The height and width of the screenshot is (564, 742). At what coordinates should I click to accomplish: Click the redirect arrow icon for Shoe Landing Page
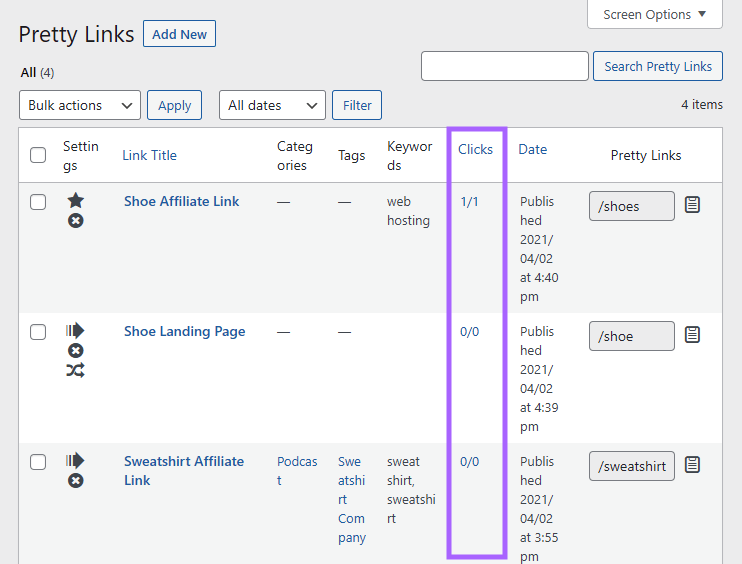coord(75,330)
